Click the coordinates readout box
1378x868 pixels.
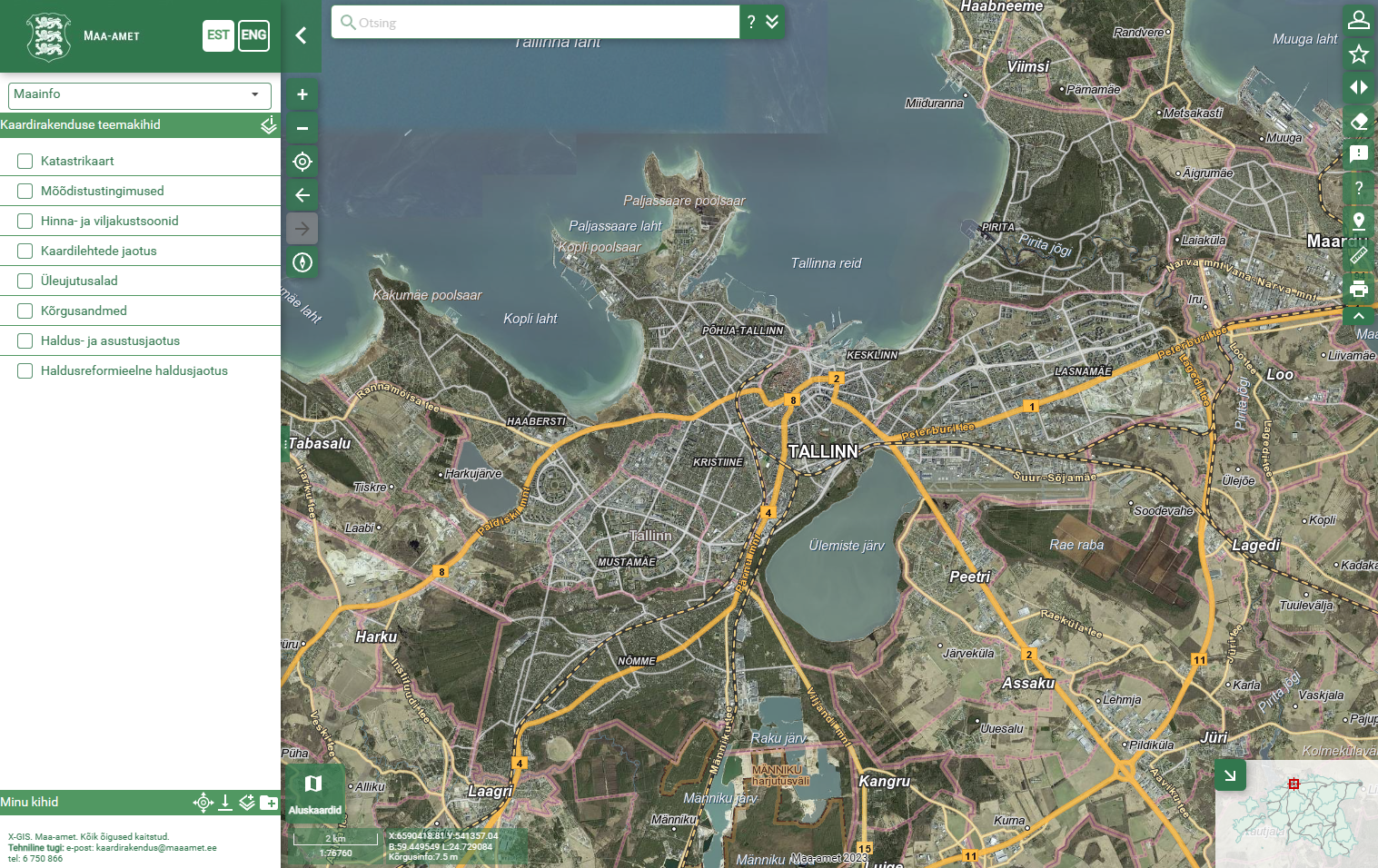443,846
